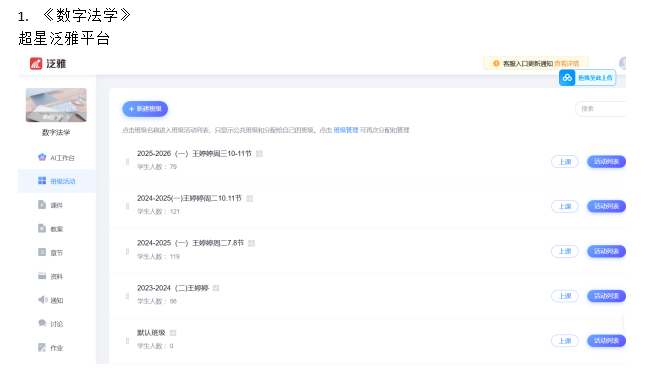Viewport: 670px width, 373px height.
Task: Click QR code icon beside 默认班级
Action: click(x=173, y=333)
